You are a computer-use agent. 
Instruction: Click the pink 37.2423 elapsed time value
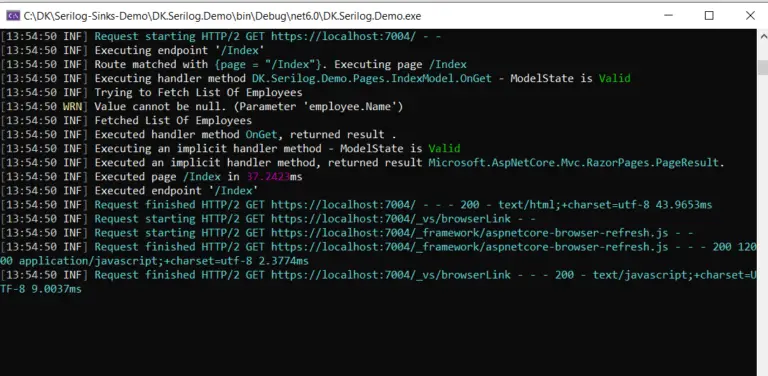coord(268,177)
